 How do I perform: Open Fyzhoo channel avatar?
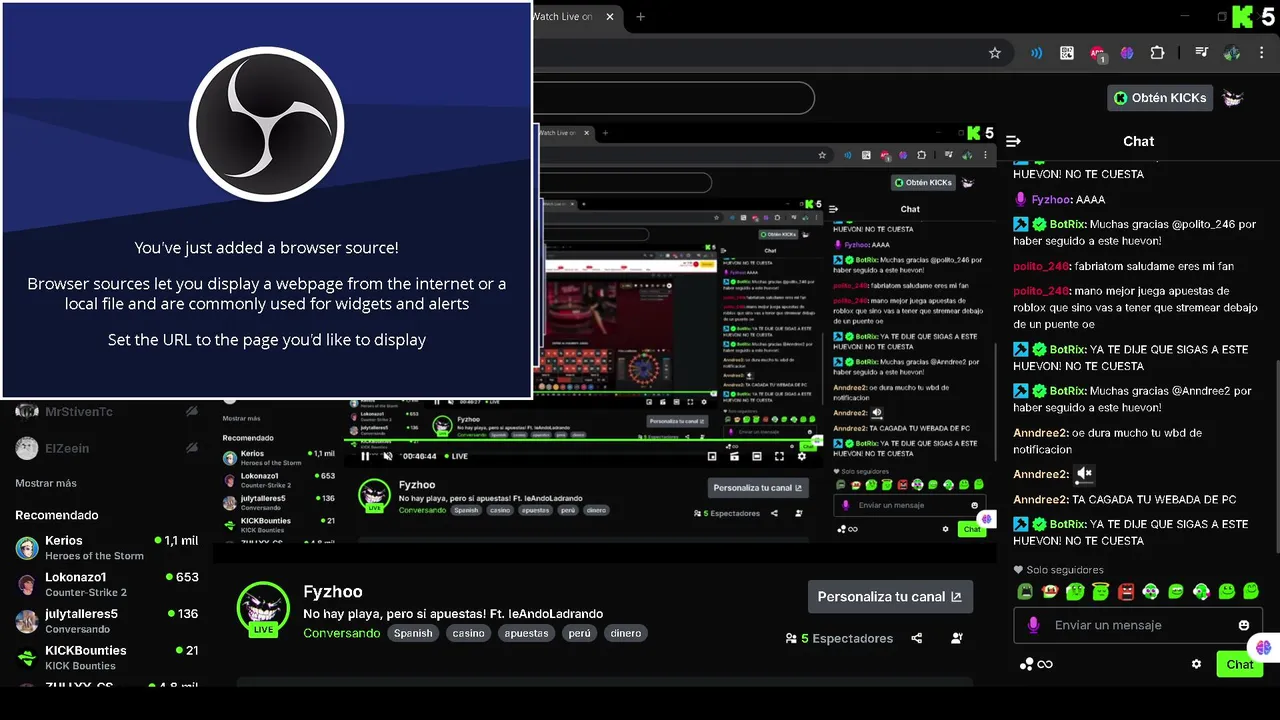point(263,608)
